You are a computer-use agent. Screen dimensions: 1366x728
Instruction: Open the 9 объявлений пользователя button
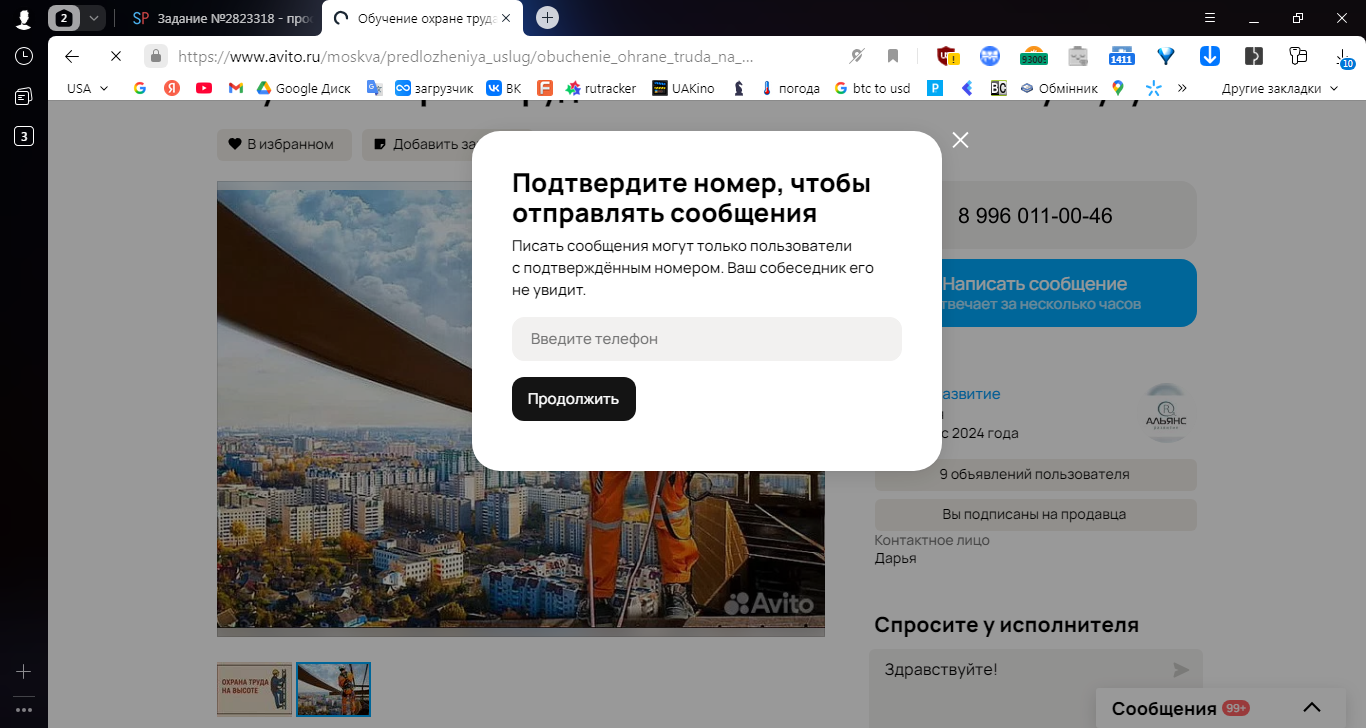pyautogui.click(x=1035, y=475)
